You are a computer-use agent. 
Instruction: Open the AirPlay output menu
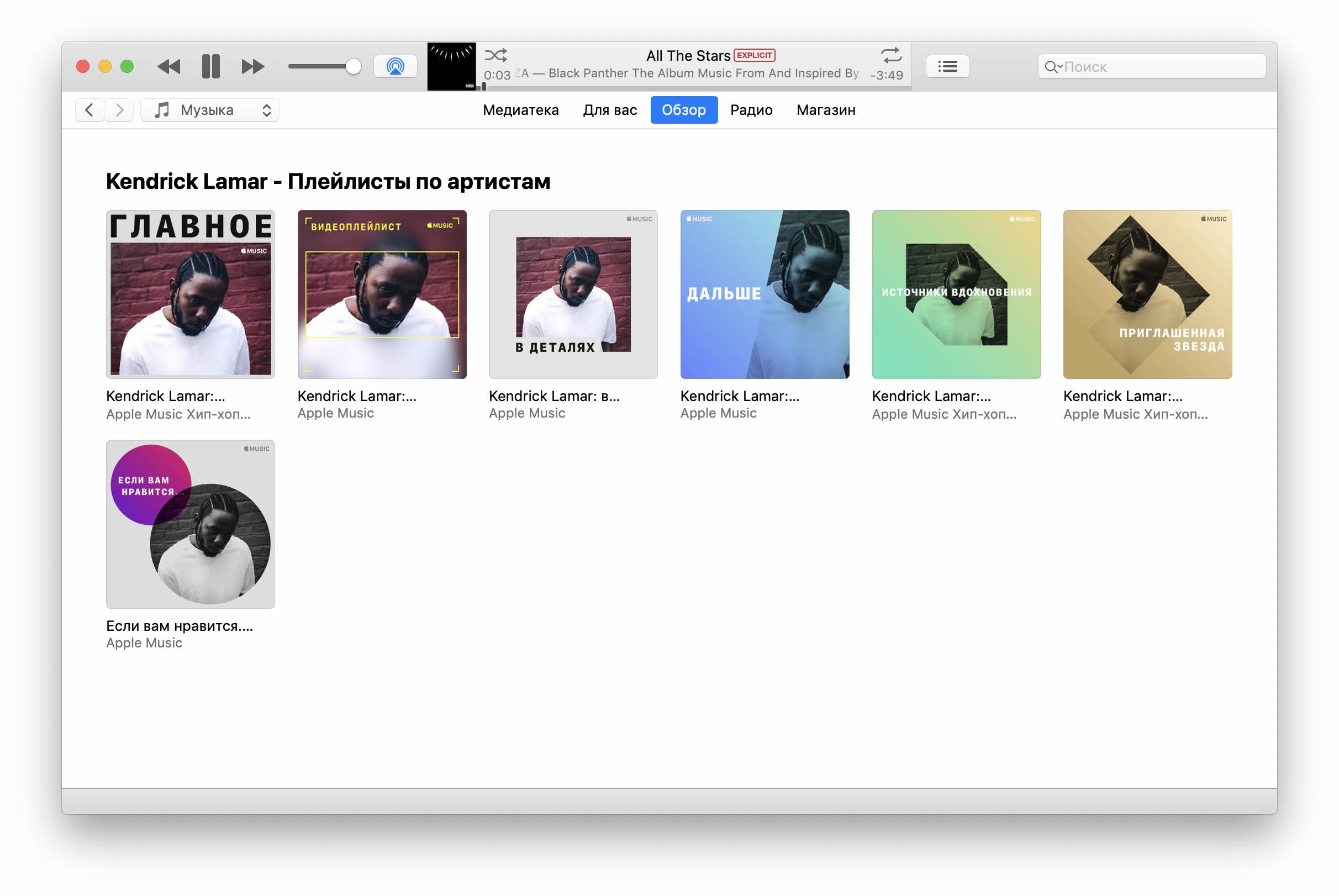point(396,66)
